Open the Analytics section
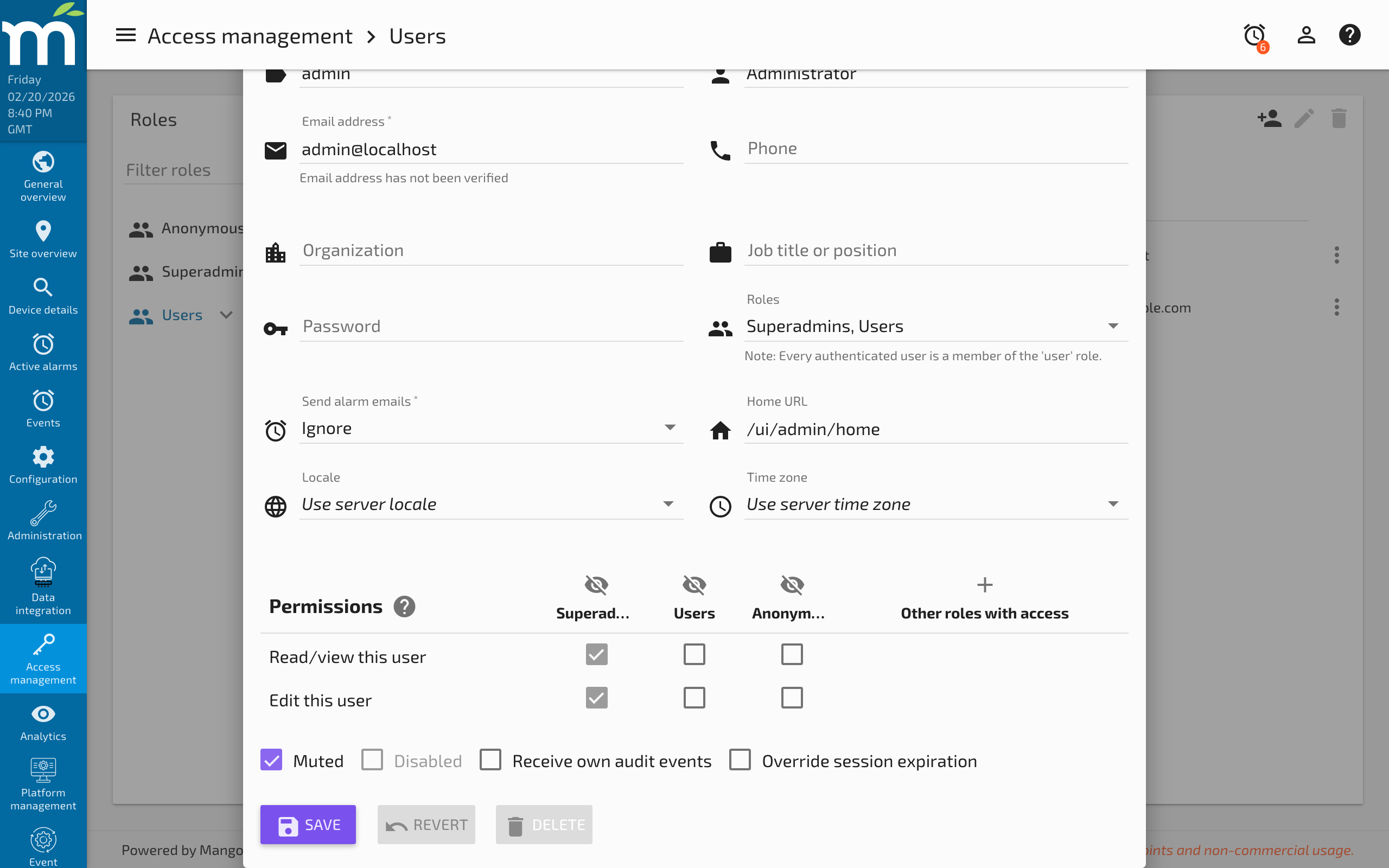 (43, 722)
